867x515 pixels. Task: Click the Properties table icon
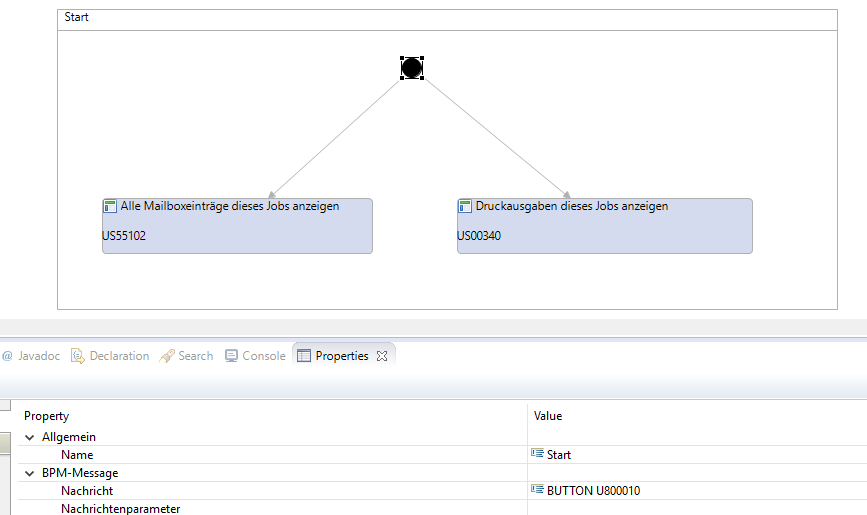coord(304,356)
